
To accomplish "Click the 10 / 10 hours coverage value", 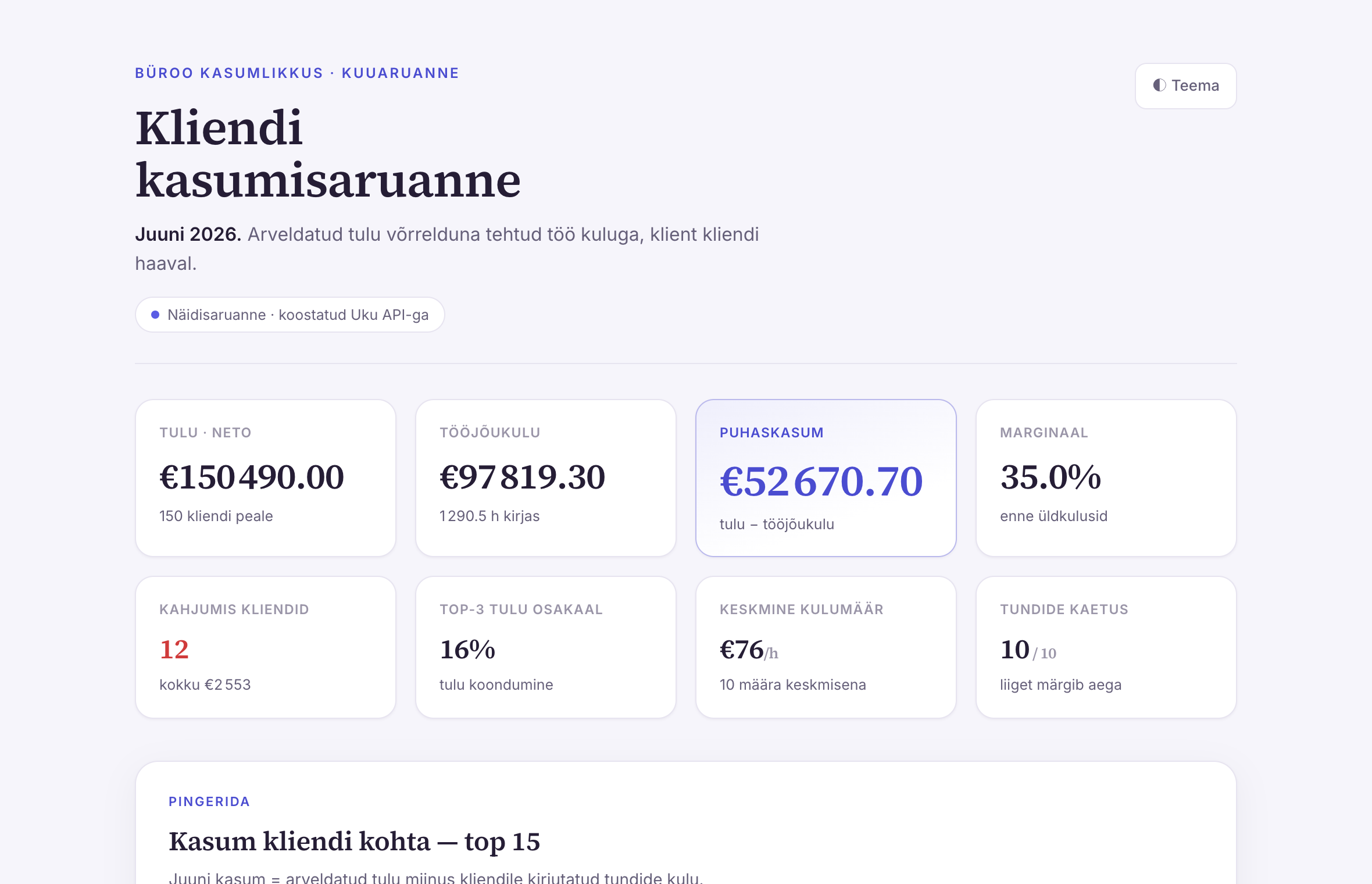I will (1028, 650).
